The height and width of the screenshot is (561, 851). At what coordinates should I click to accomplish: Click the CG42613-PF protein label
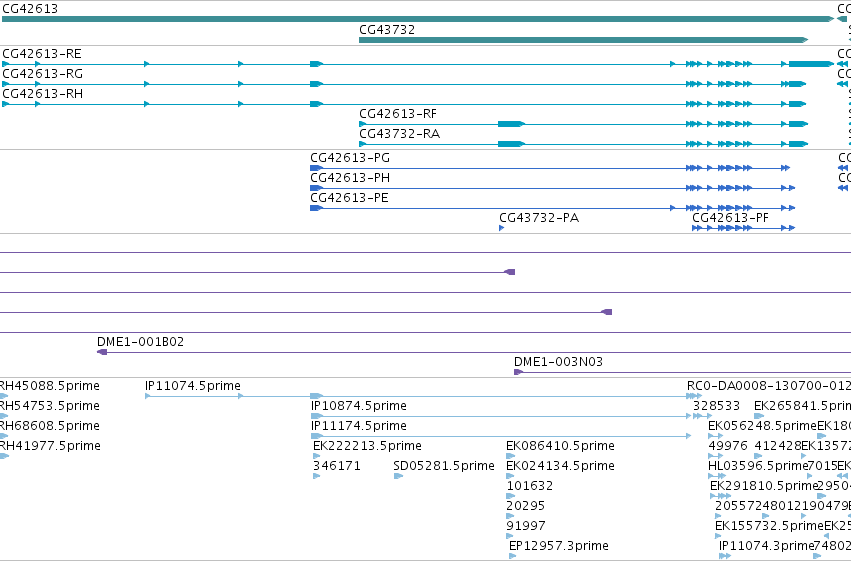point(731,218)
